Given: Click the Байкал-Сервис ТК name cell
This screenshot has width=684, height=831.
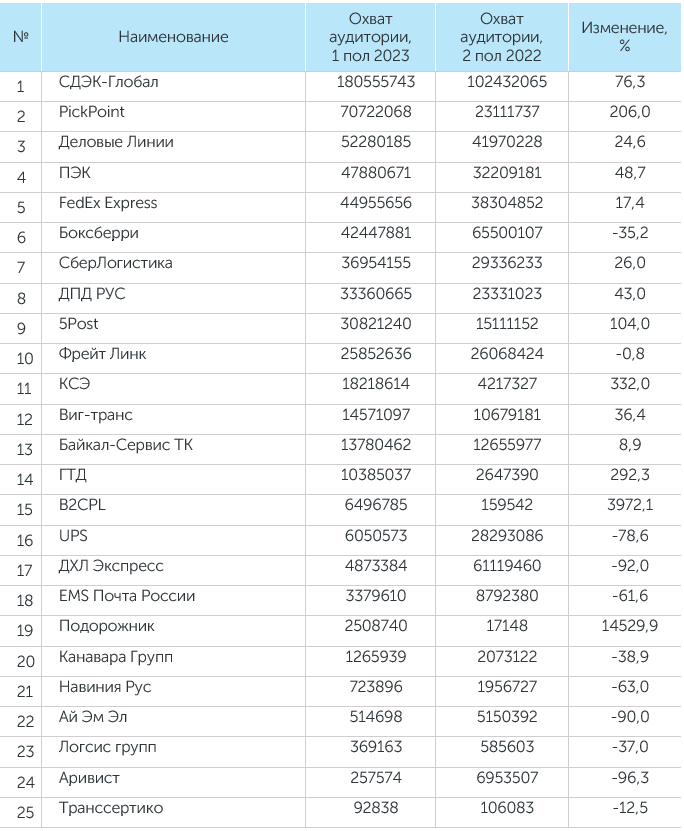Looking at the screenshot, I should pyautogui.click(x=126, y=445).
